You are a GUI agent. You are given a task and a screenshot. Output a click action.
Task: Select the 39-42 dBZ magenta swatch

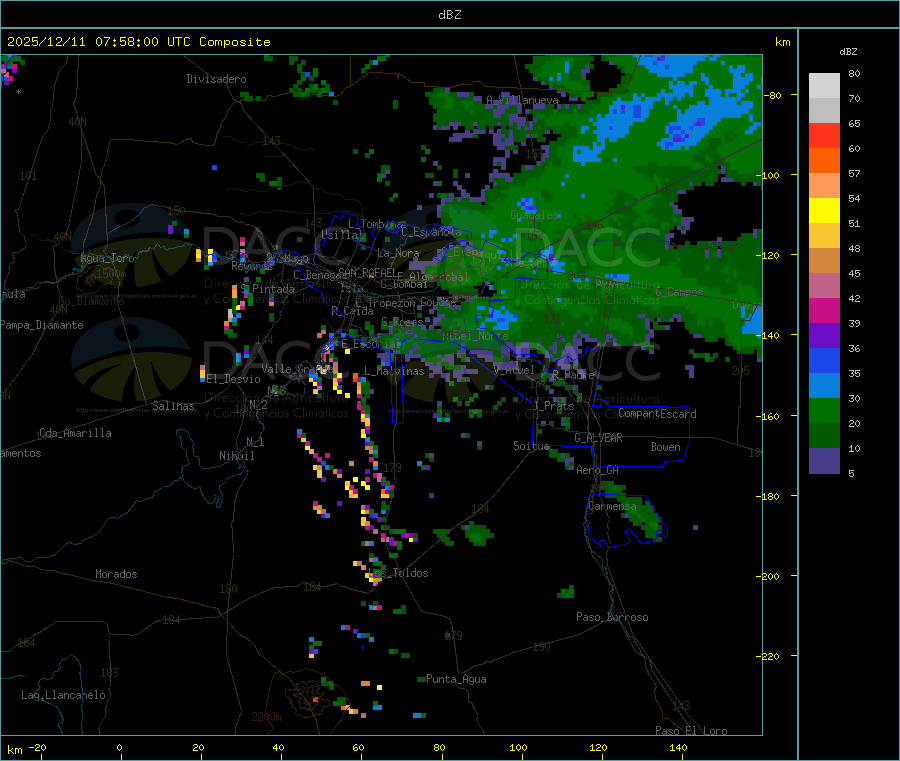pos(824,310)
